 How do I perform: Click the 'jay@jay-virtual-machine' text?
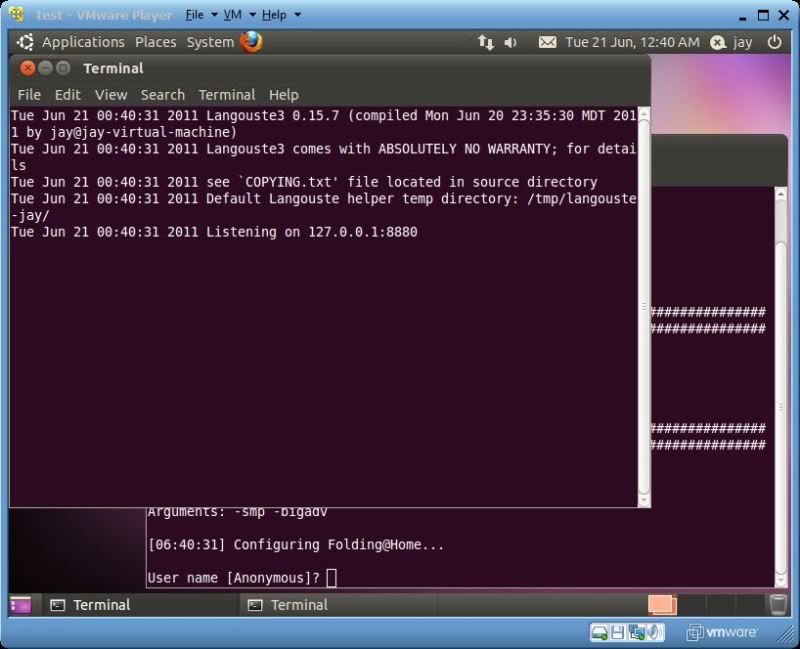click(x=140, y=133)
